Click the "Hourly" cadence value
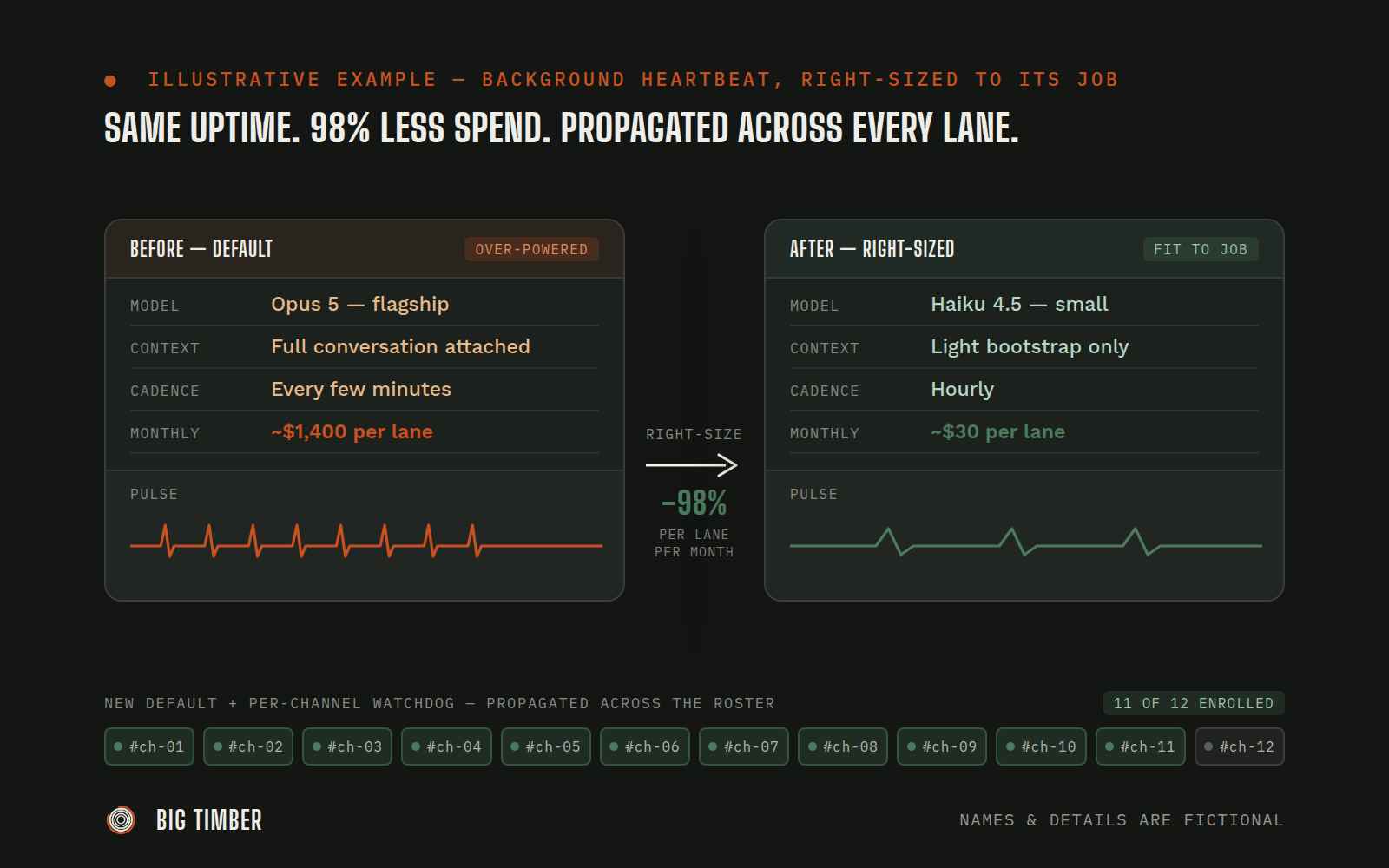The image size is (1389, 868). coord(962,389)
